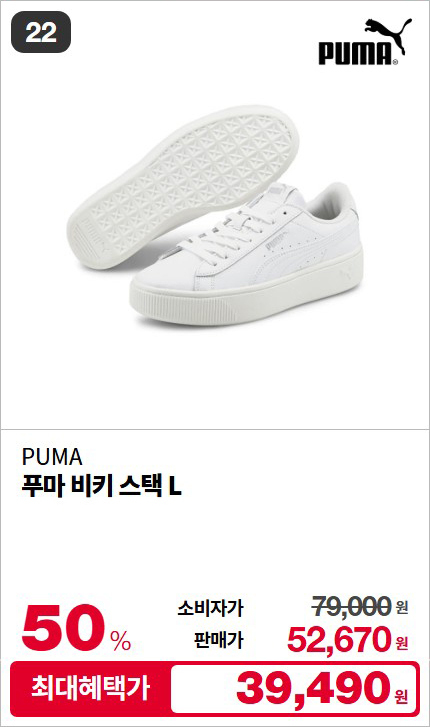
Task: Select the 소비자가 label
Action: tap(210, 608)
